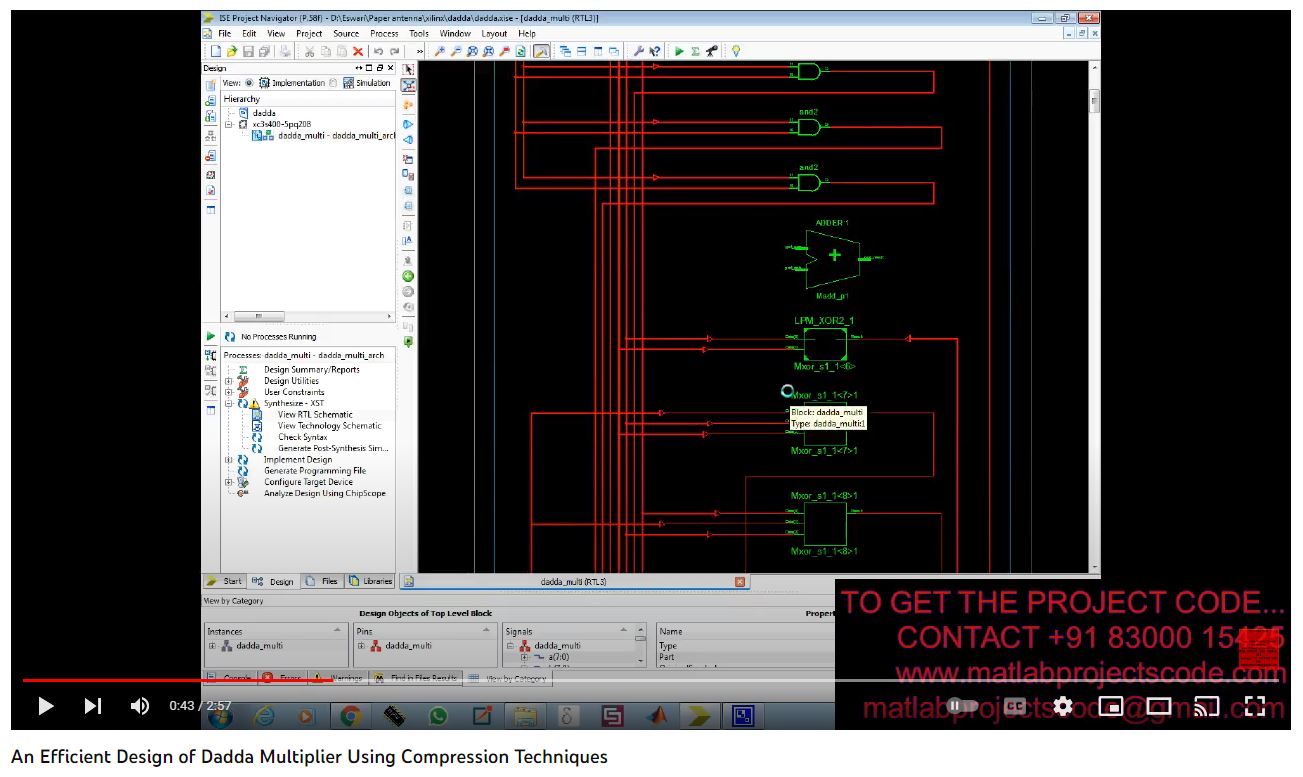Toggle video autoplay switch
Image resolution: width=1303 pixels, height=777 pixels.
coord(962,706)
